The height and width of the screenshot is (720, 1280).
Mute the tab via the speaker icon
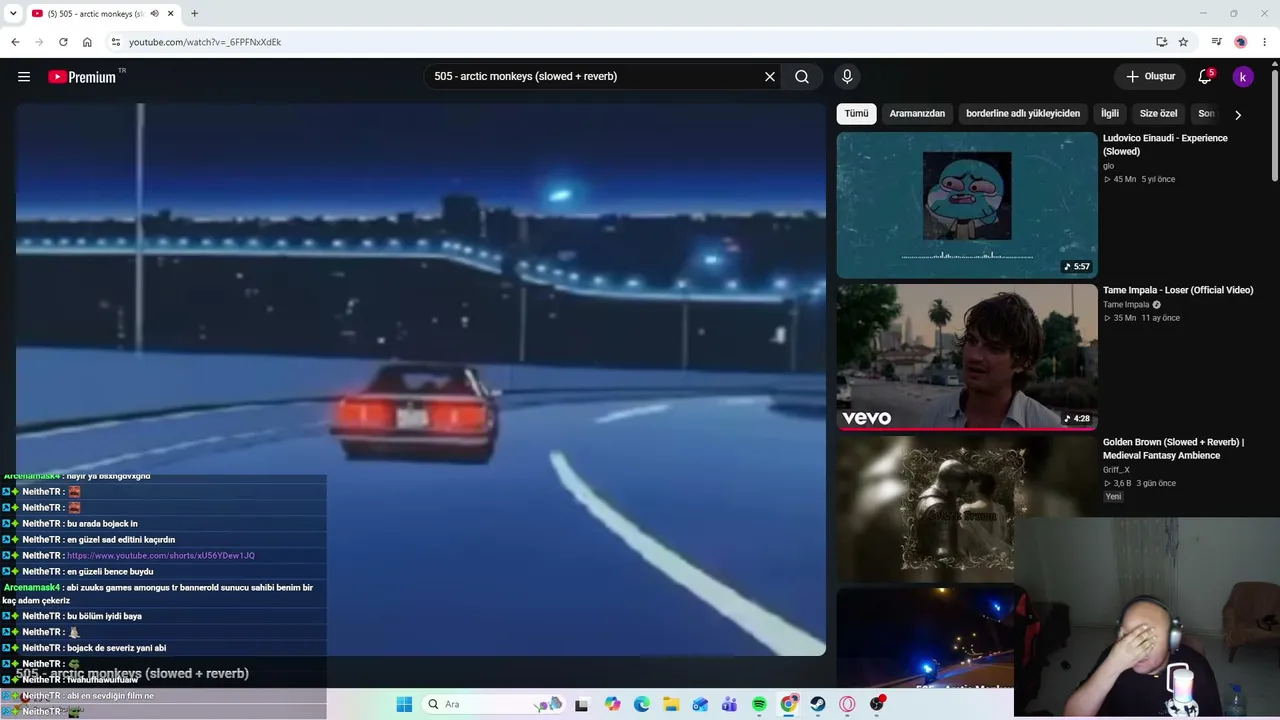coord(154,14)
